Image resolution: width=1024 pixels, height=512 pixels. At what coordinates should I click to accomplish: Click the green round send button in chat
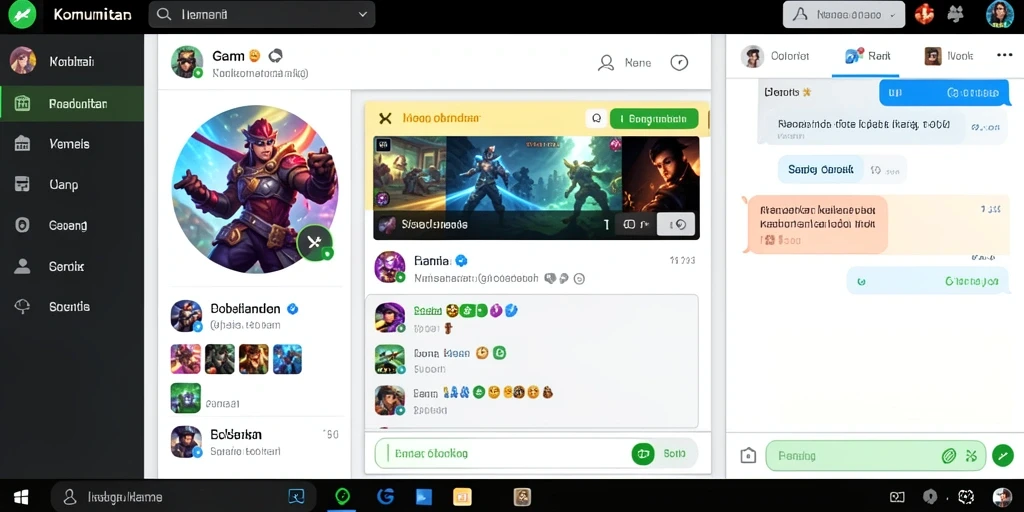[x=1002, y=455]
